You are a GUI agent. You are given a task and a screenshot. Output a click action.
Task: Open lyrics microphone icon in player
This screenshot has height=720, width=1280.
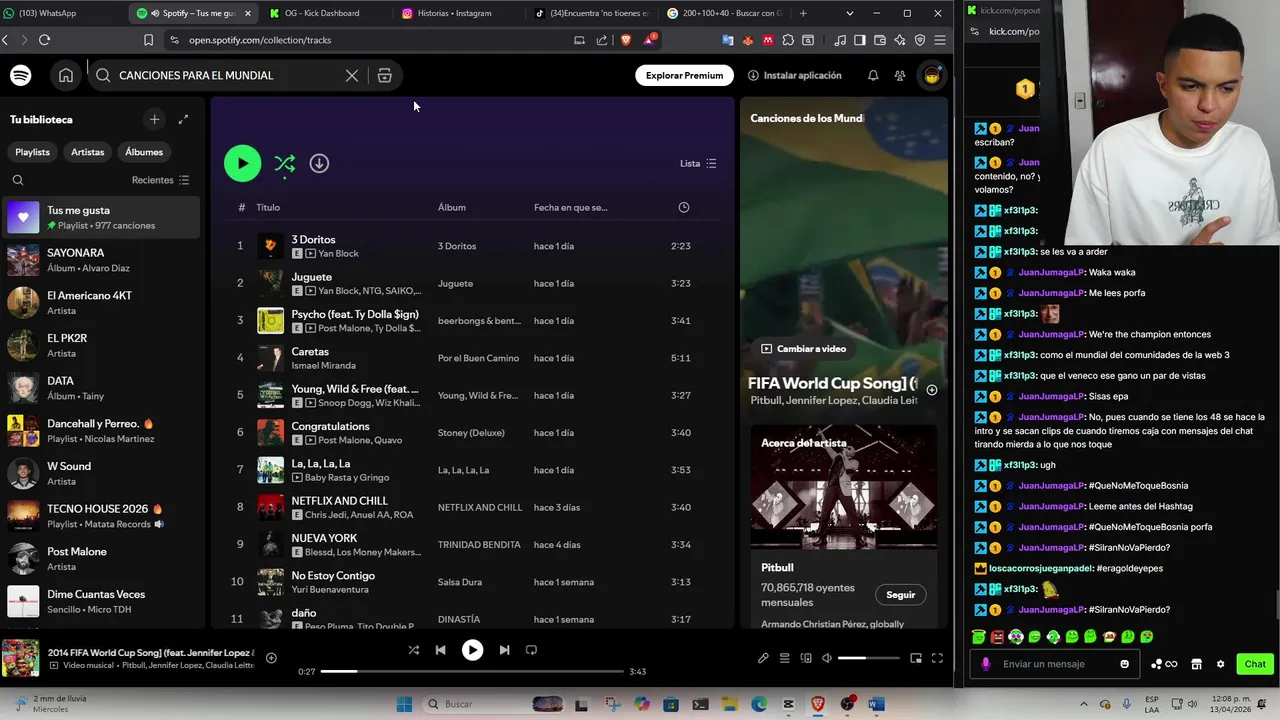point(763,658)
